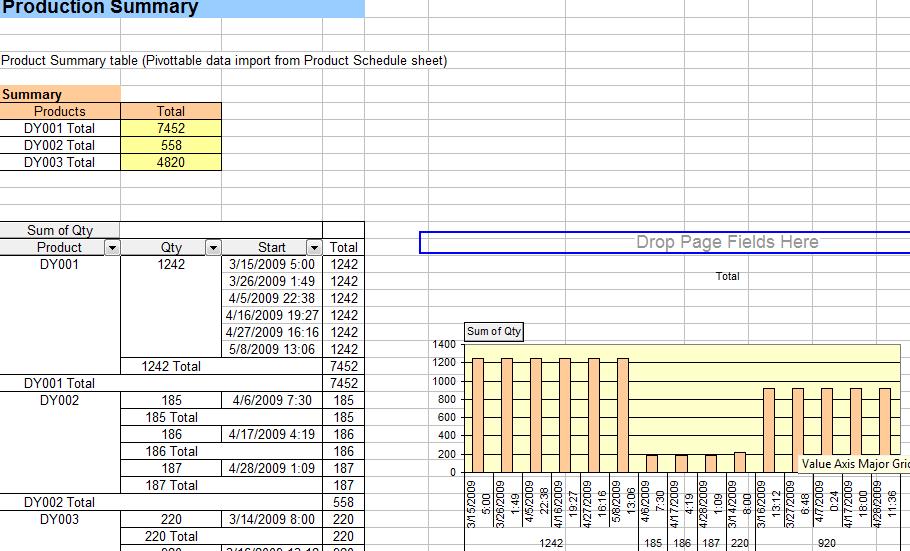
Task: Select the 220 Total row cell
Action: pyautogui.click(x=221, y=536)
